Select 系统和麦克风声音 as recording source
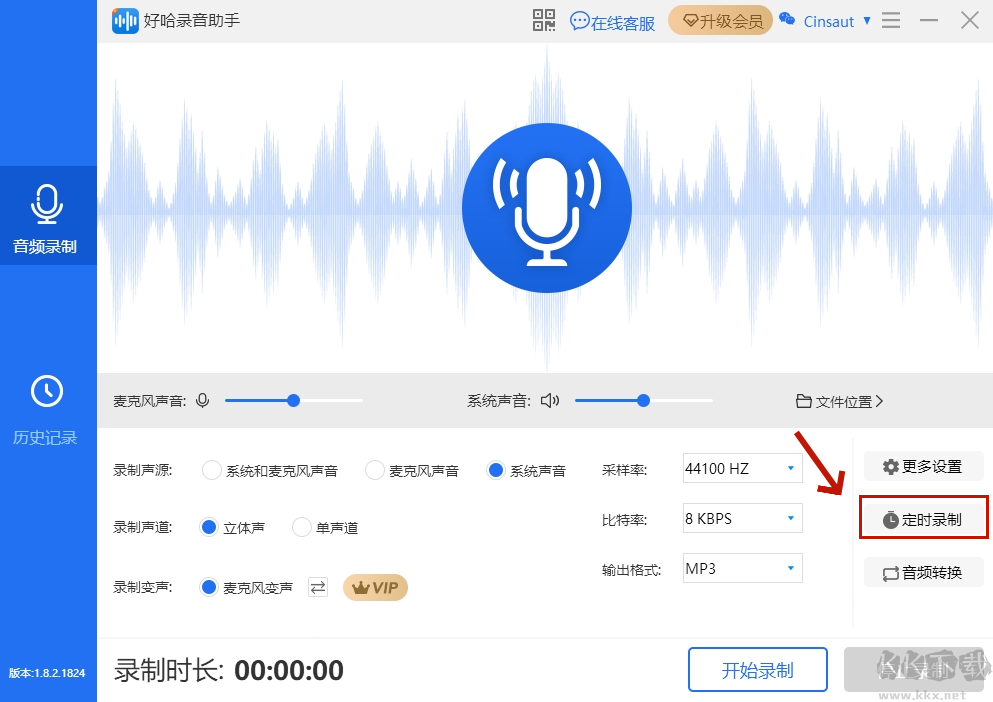993x702 pixels. 211,469
